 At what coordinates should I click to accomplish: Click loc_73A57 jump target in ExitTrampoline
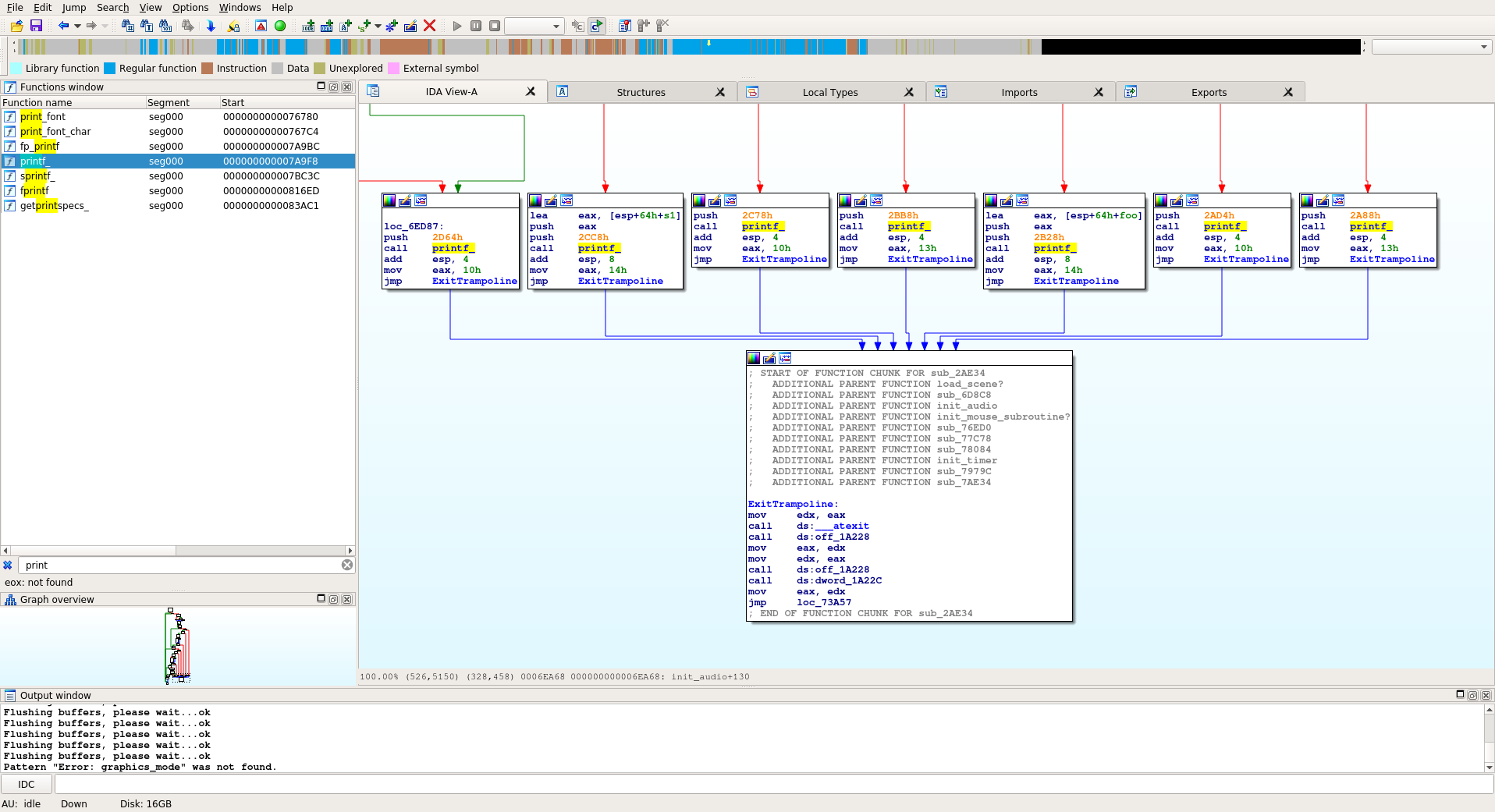(824, 602)
